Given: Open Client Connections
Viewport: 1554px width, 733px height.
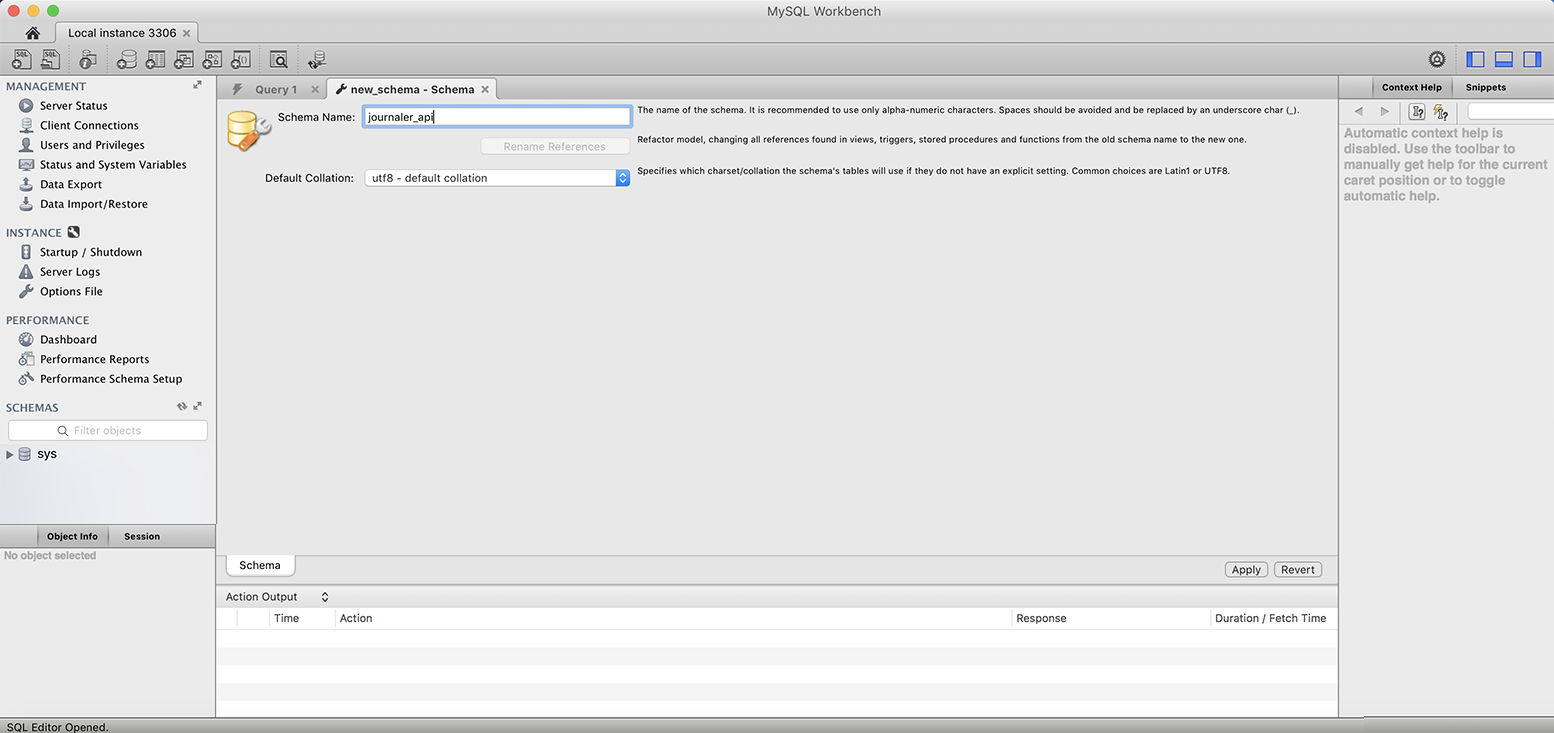Looking at the screenshot, I should tap(89, 125).
